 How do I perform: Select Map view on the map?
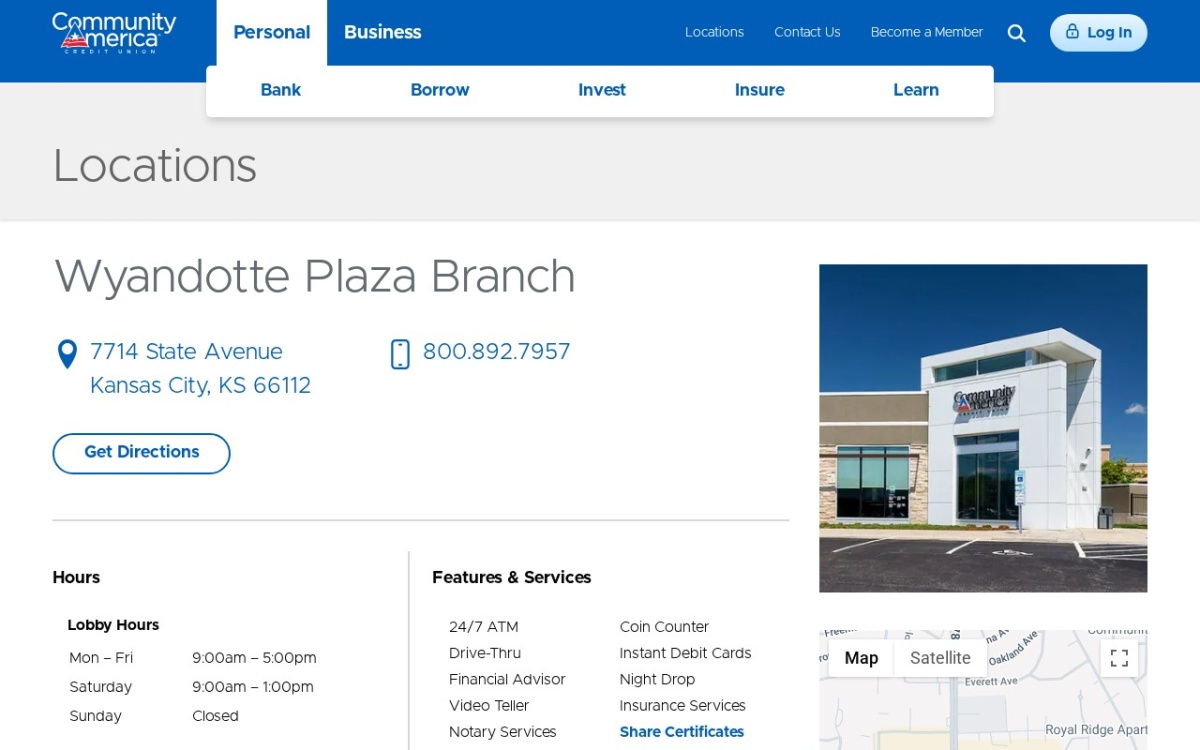pos(861,658)
